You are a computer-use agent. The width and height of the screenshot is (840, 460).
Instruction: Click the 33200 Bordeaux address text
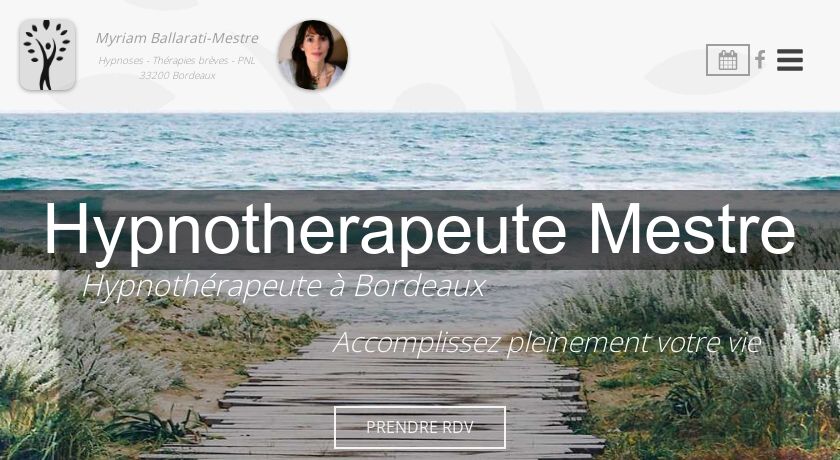pyautogui.click(x=177, y=76)
